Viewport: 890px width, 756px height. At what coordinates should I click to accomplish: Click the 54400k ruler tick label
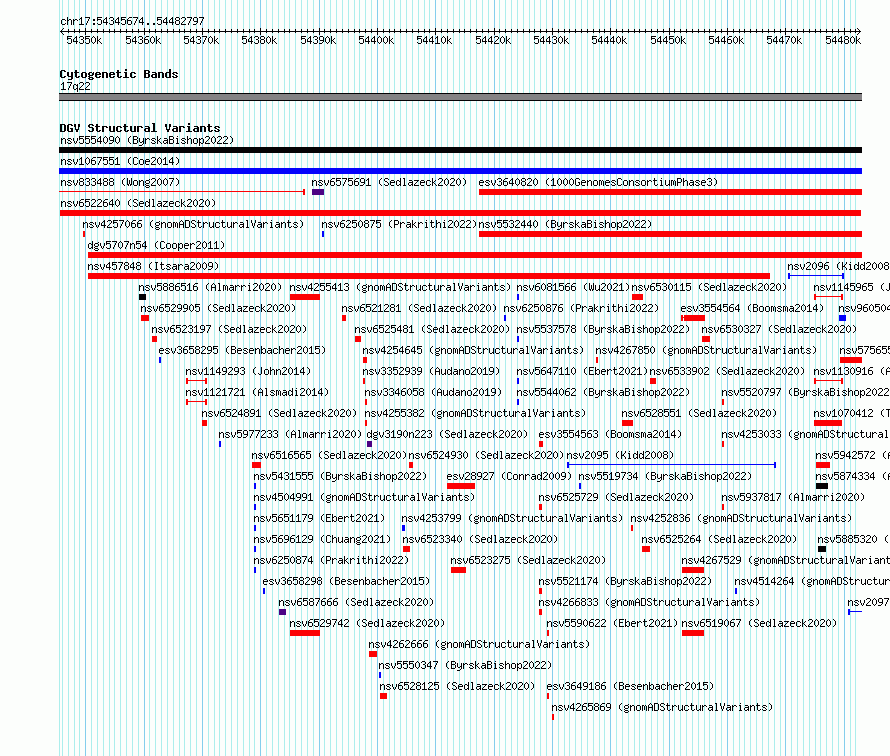(x=376, y=40)
